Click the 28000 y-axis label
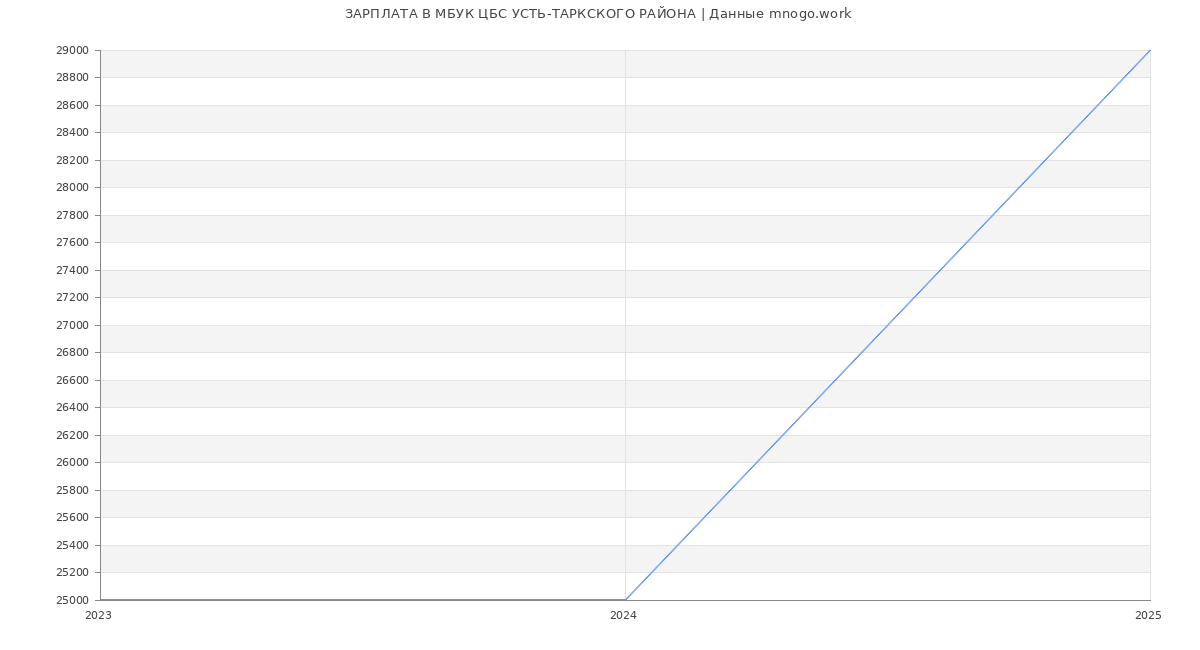Viewport: 1200px width, 650px height. (x=73, y=188)
